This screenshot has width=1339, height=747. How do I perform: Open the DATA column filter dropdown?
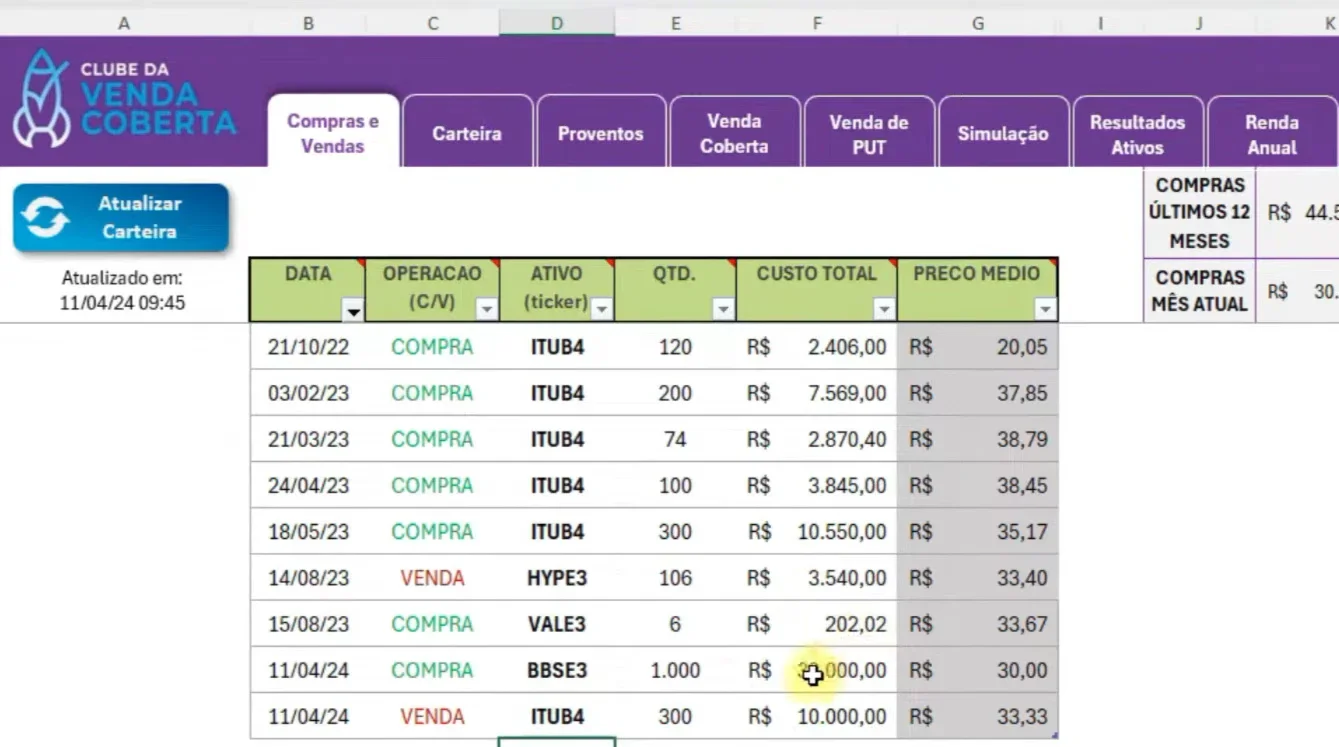coord(353,310)
